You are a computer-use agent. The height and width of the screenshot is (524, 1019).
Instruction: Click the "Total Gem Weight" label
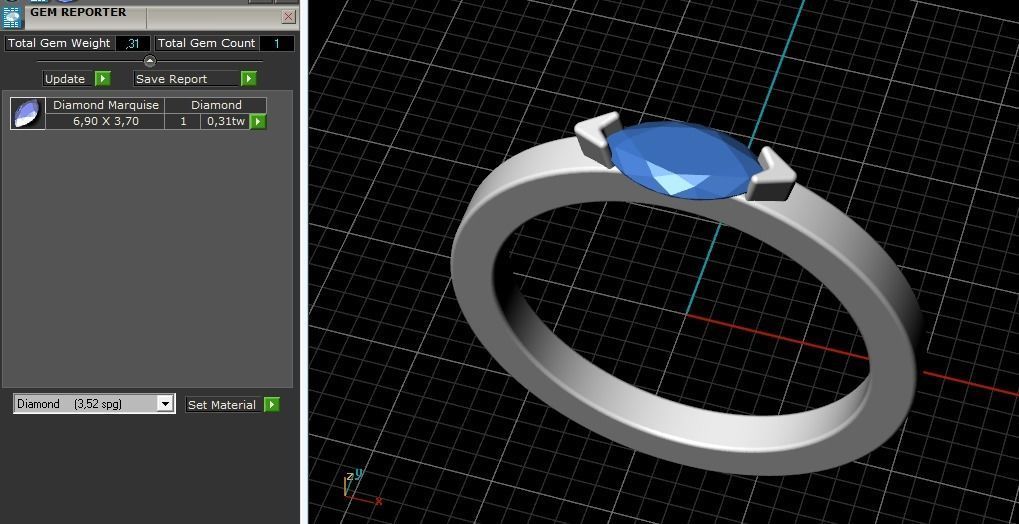59,44
